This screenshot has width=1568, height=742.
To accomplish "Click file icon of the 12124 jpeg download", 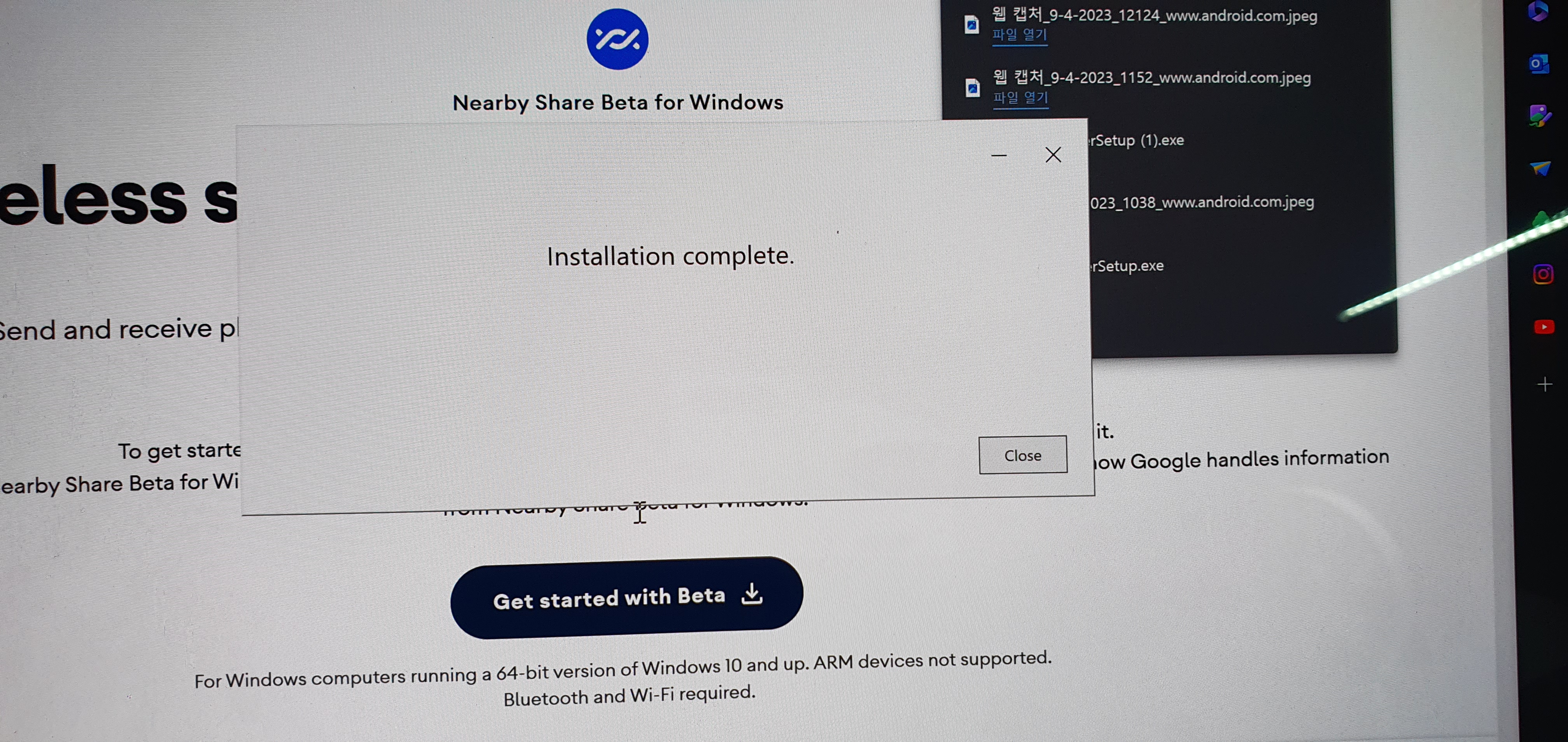I will (971, 25).
